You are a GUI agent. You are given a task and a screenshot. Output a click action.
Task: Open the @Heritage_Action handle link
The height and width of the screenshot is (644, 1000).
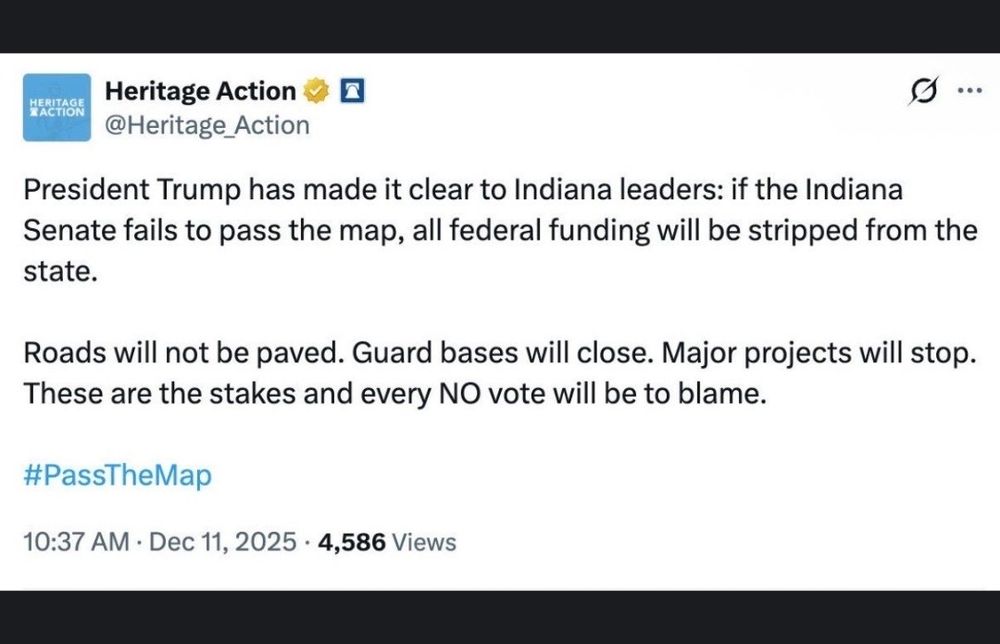(x=207, y=126)
